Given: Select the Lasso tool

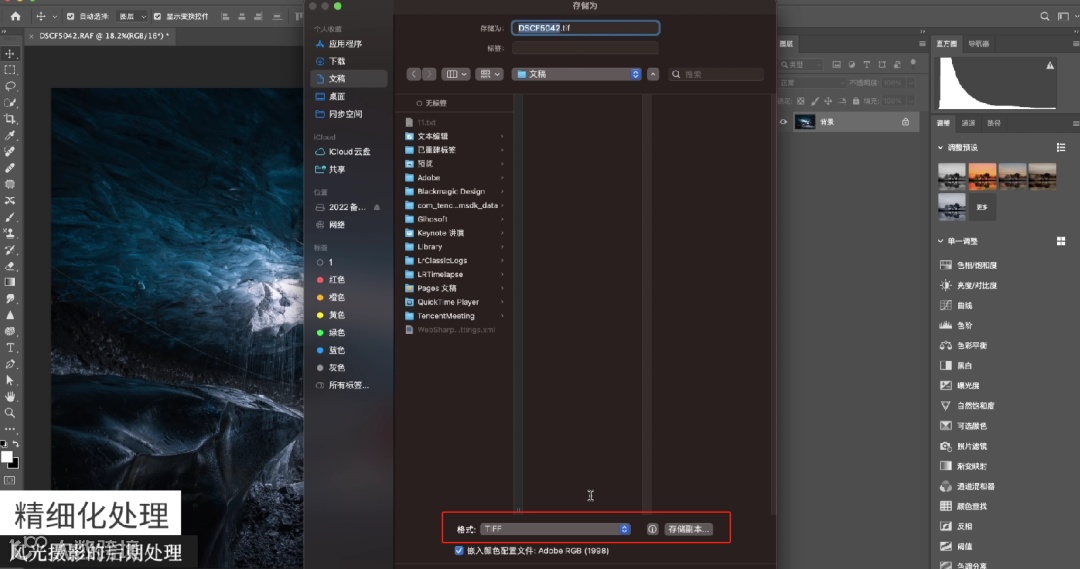Looking at the screenshot, I should tap(10, 86).
